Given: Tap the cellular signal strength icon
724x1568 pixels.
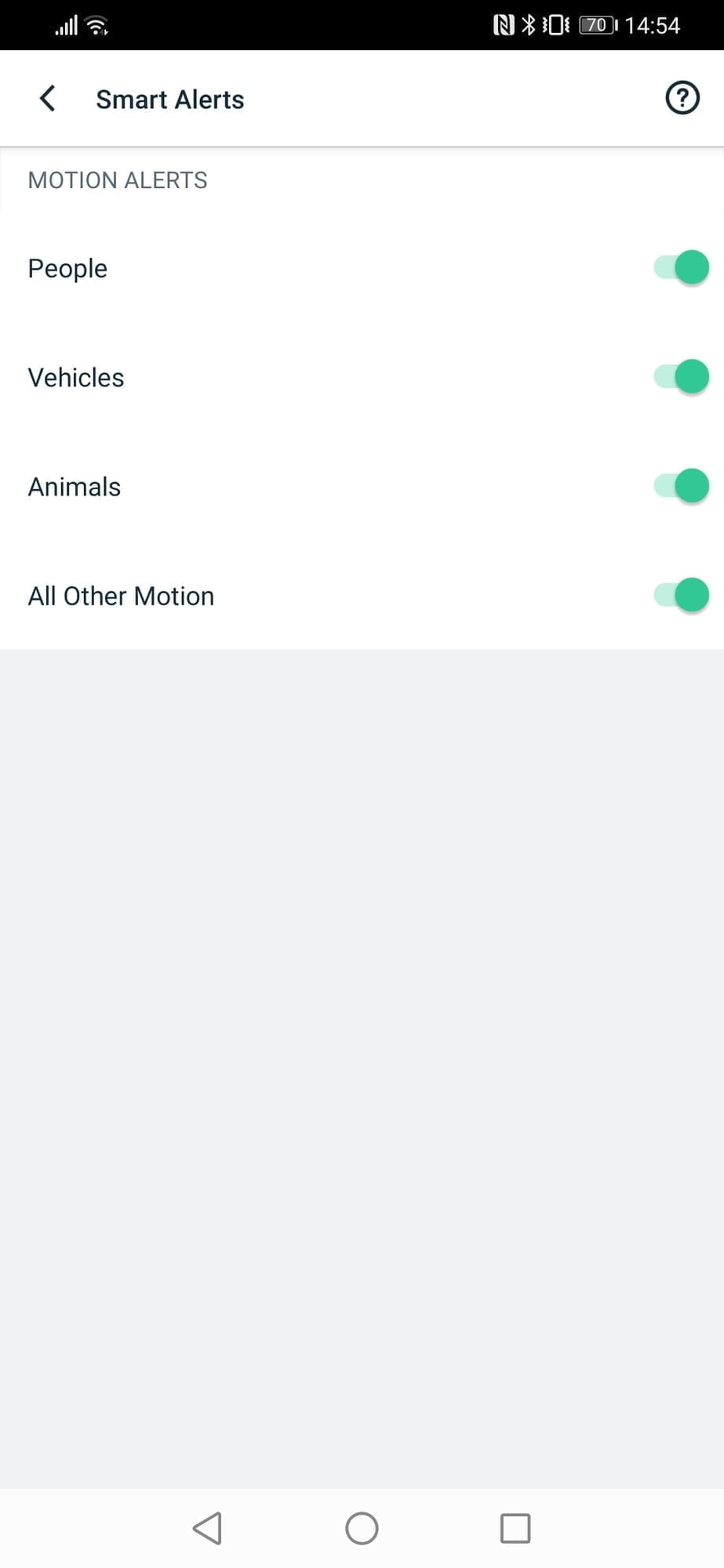Looking at the screenshot, I should pos(67,26).
